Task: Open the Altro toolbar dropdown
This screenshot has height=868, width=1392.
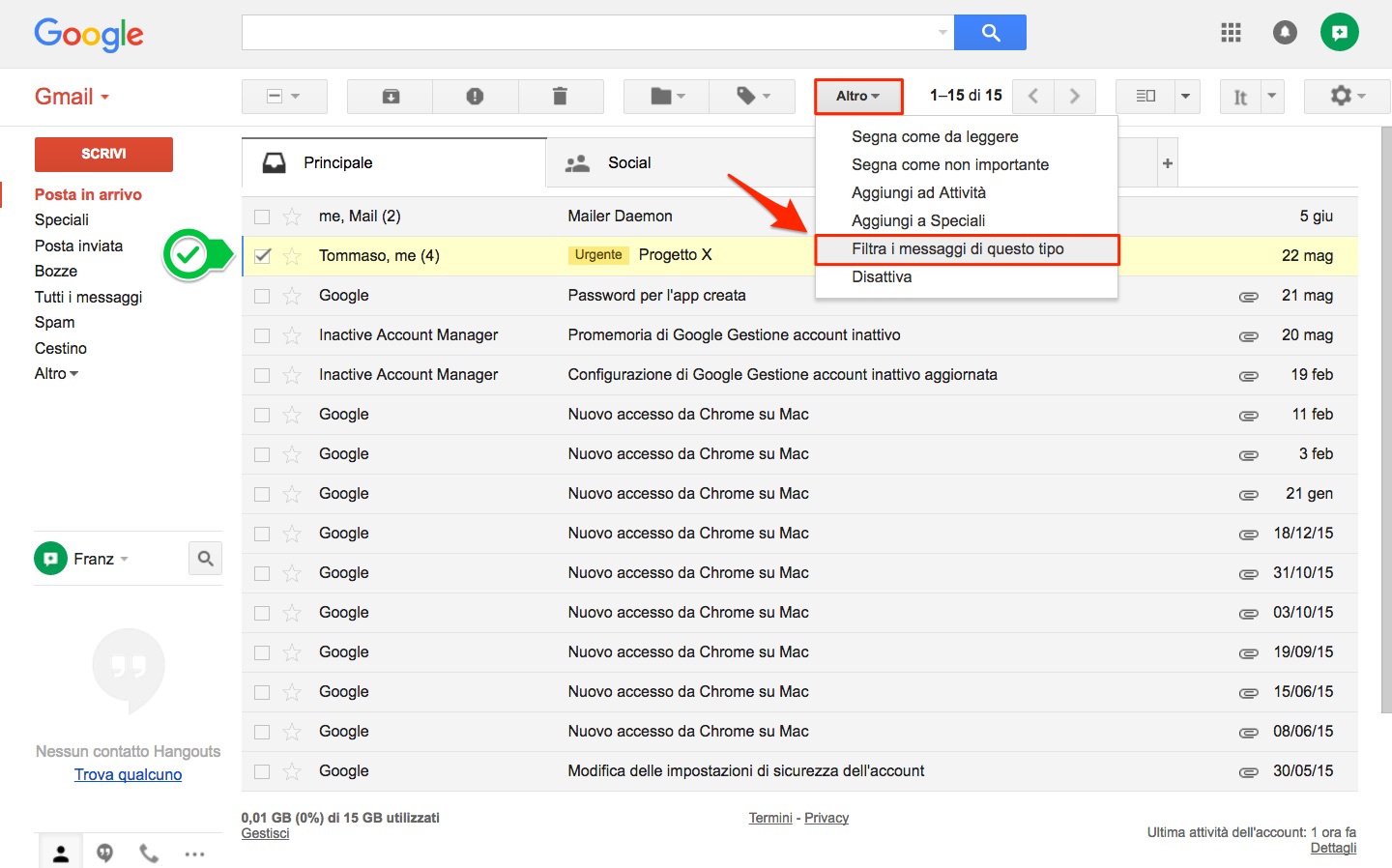Action: coord(858,96)
